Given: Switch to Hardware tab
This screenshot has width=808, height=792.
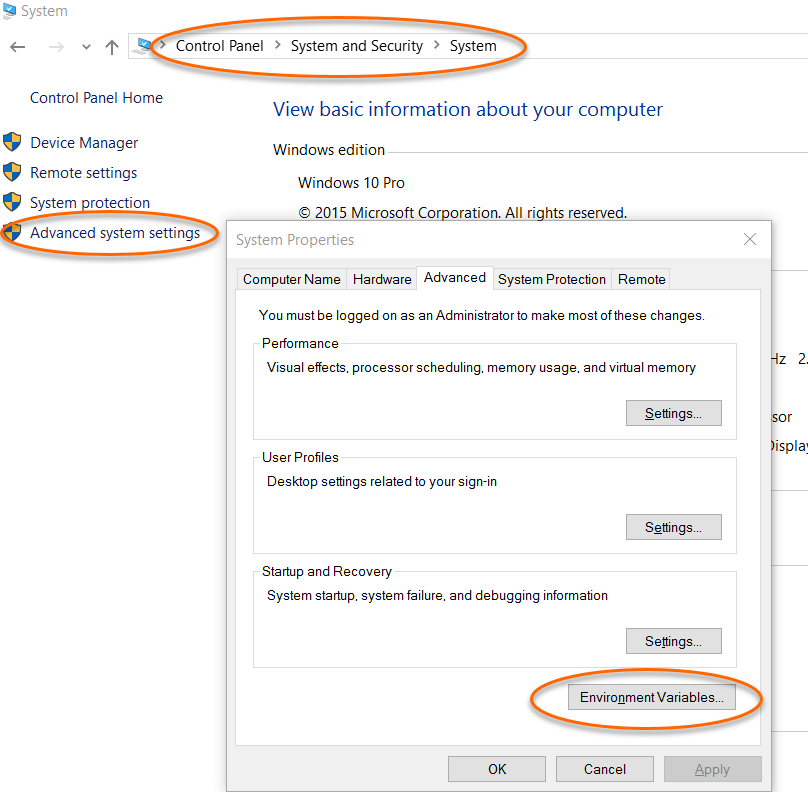Looking at the screenshot, I should point(382,279).
